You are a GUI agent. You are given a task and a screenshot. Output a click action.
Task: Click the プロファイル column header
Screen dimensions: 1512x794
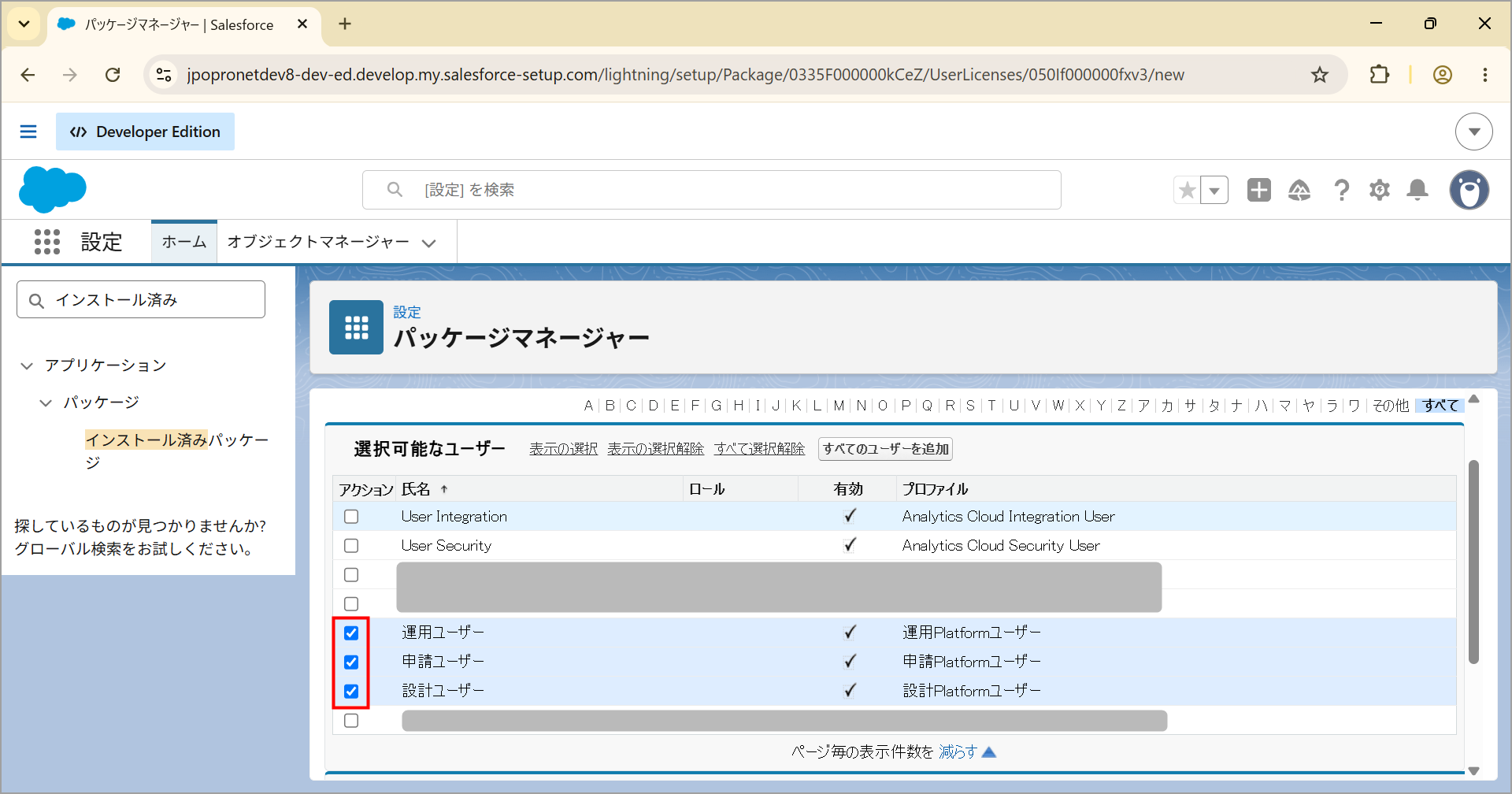point(935,489)
